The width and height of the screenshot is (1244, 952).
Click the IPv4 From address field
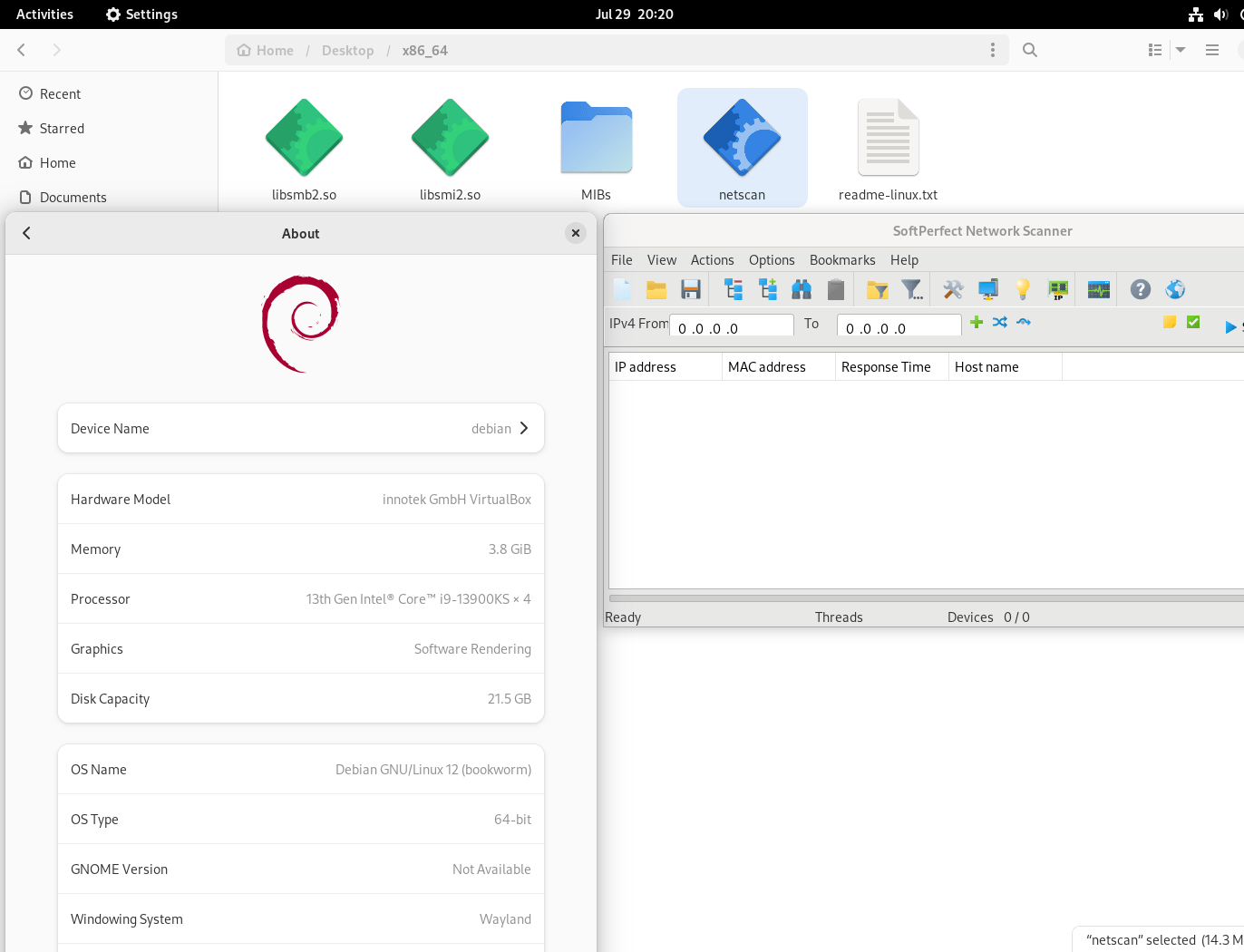[732, 325]
